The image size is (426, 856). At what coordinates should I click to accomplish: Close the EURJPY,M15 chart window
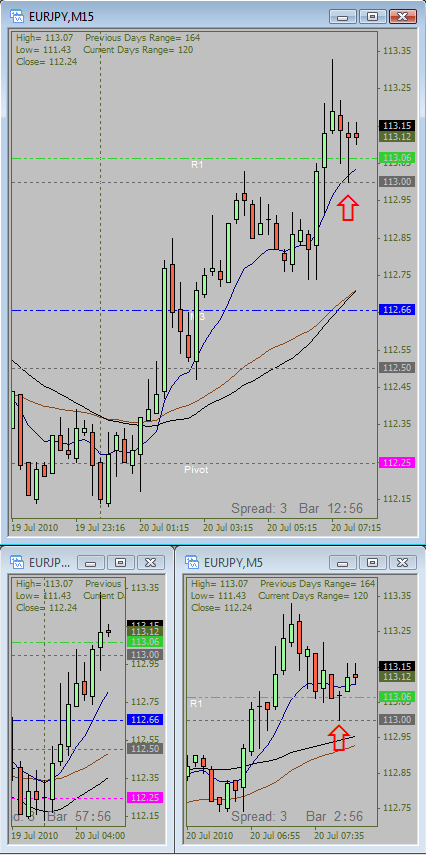[403, 16]
